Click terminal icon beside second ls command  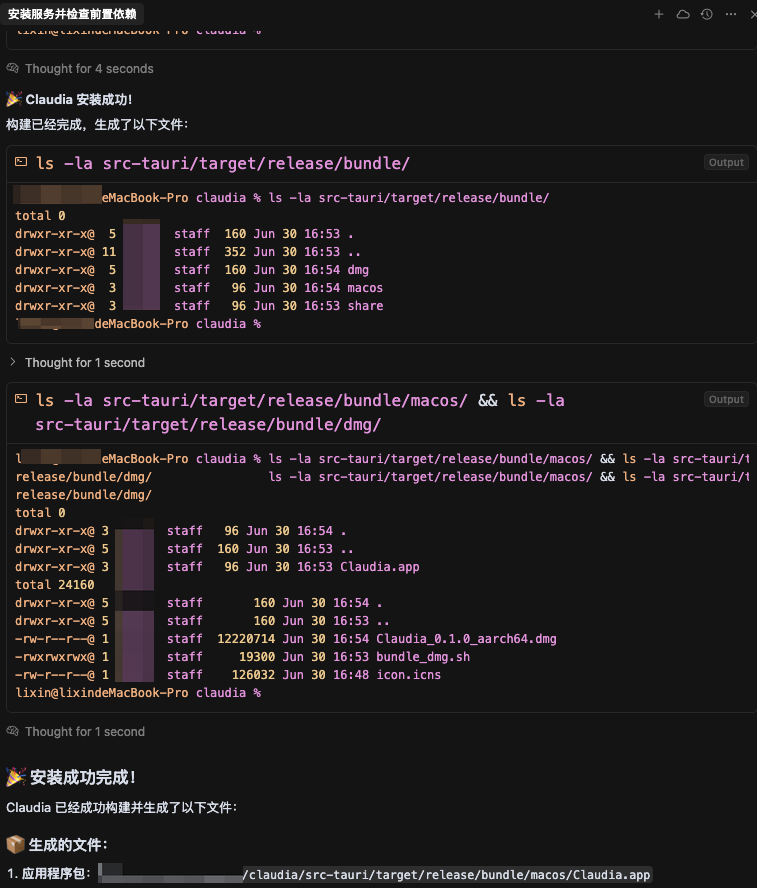pos(21,399)
